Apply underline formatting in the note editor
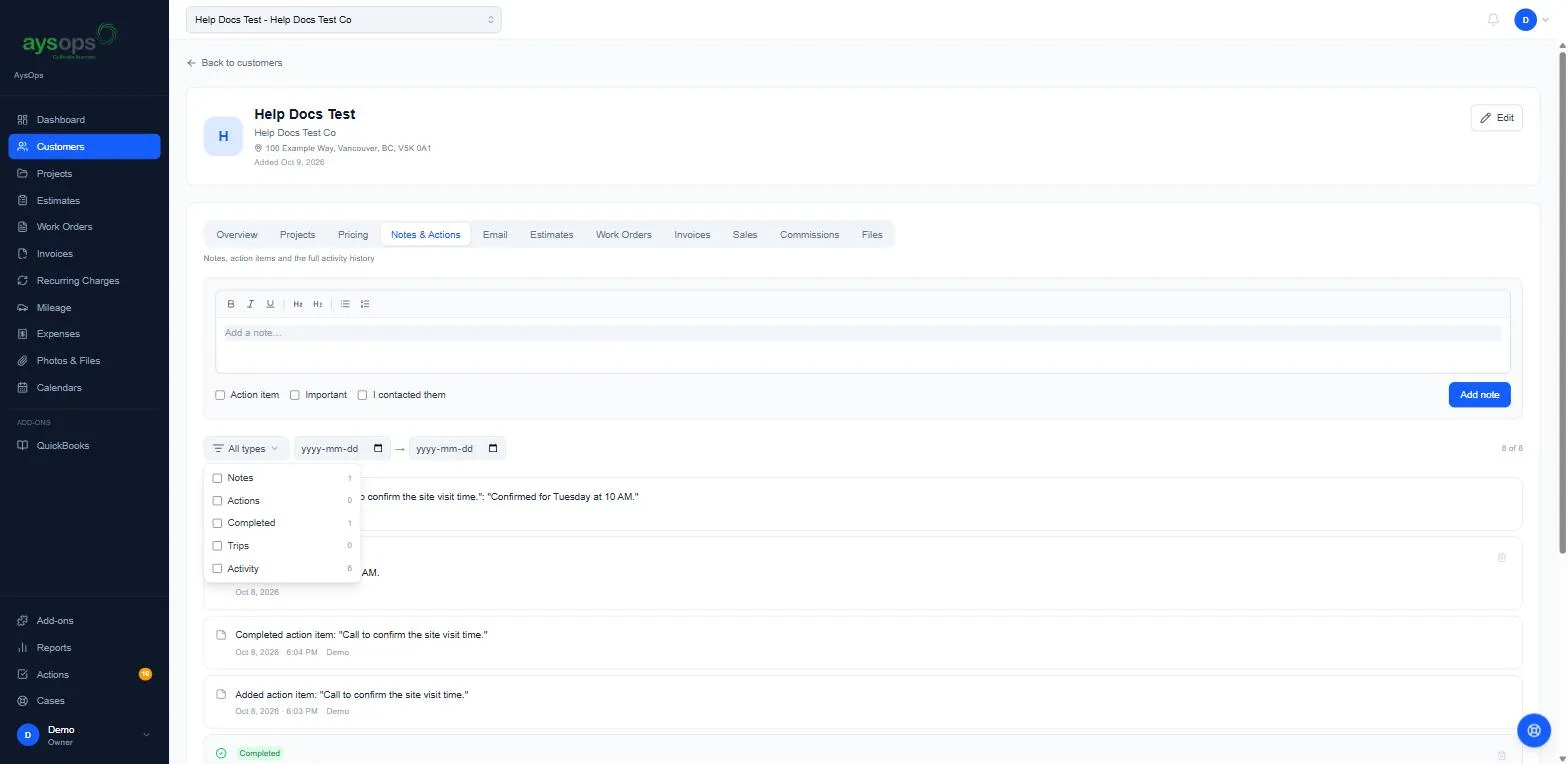Viewport: 1568px width, 764px height. 270,304
